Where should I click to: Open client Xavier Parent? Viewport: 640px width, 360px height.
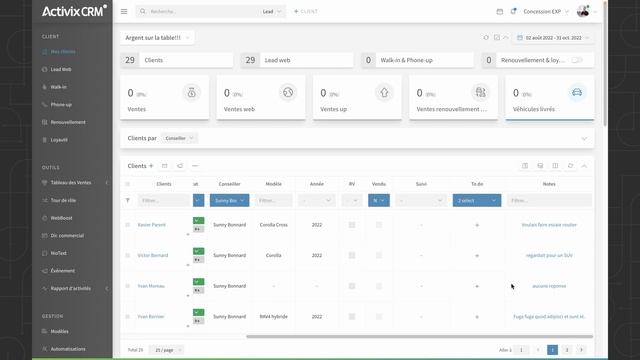point(152,225)
